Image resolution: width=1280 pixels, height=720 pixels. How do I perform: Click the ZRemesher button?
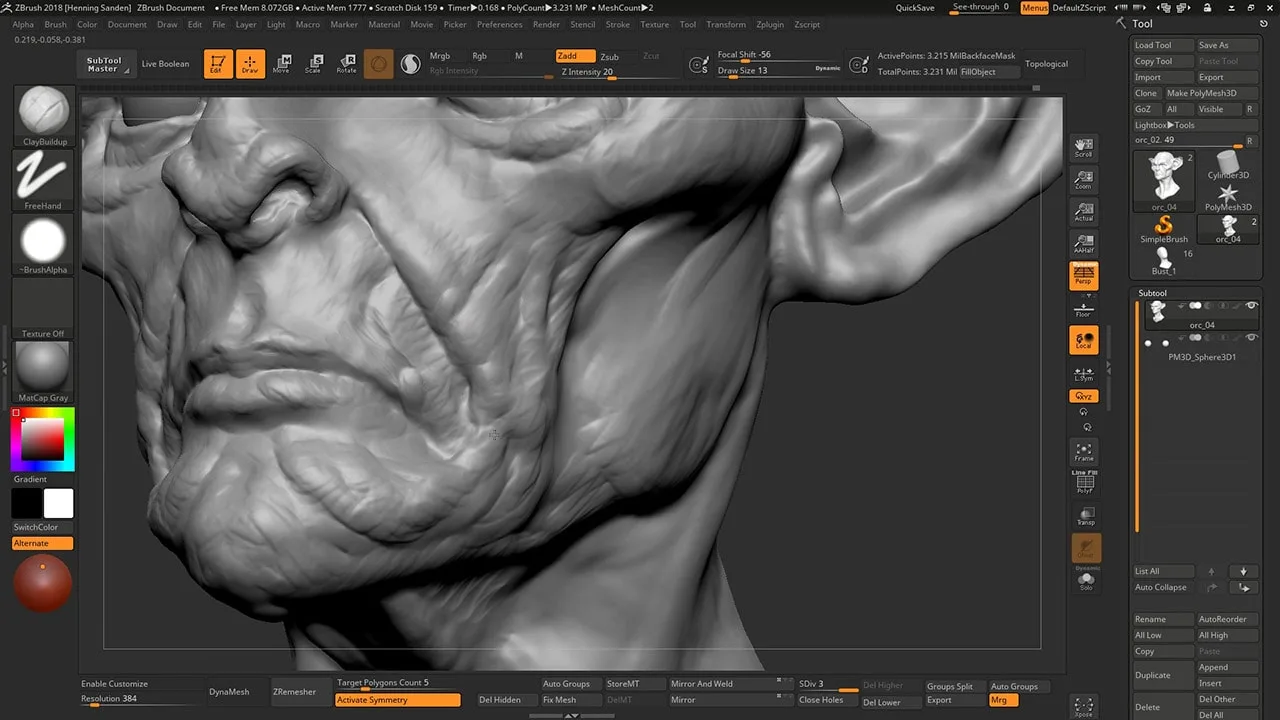coord(294,692)
